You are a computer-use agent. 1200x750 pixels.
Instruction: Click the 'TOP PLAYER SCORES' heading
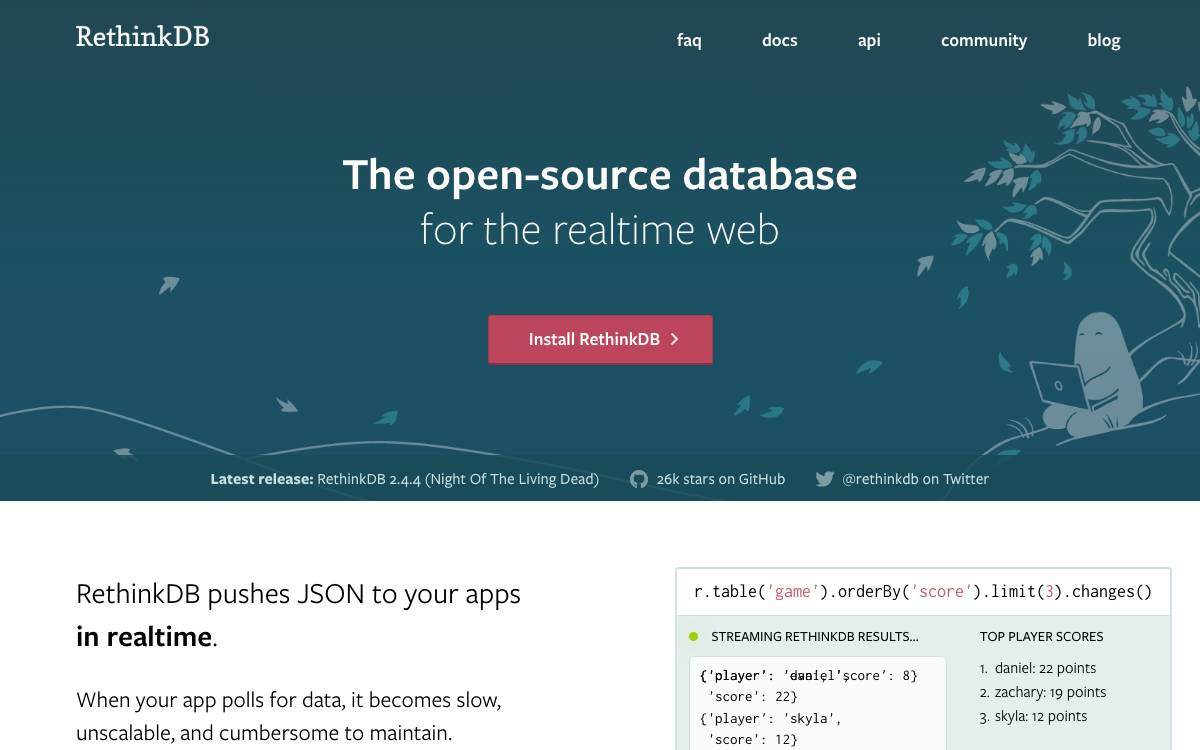click(x=1042, y=636)
